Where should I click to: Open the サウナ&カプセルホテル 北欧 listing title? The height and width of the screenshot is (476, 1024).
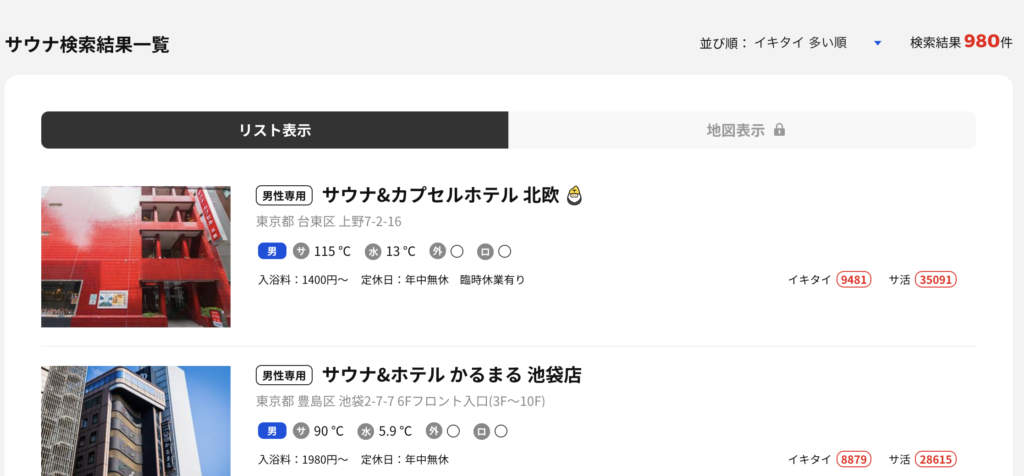click(441, 195)
